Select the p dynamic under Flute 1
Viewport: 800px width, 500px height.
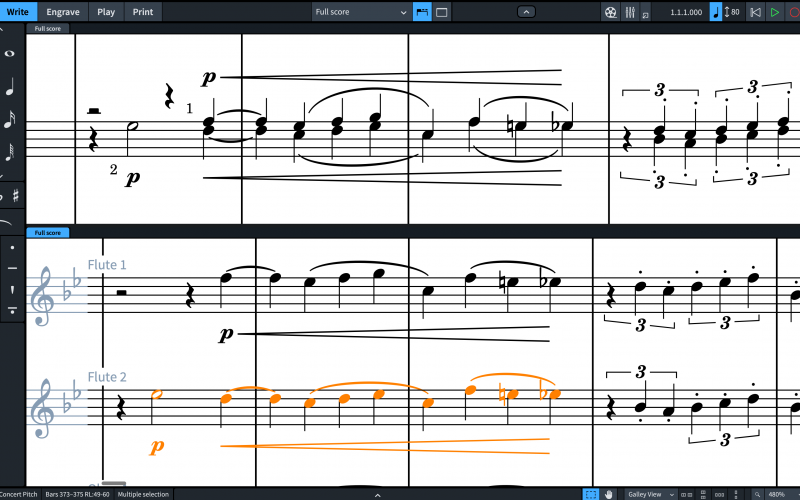coord(226,335)
